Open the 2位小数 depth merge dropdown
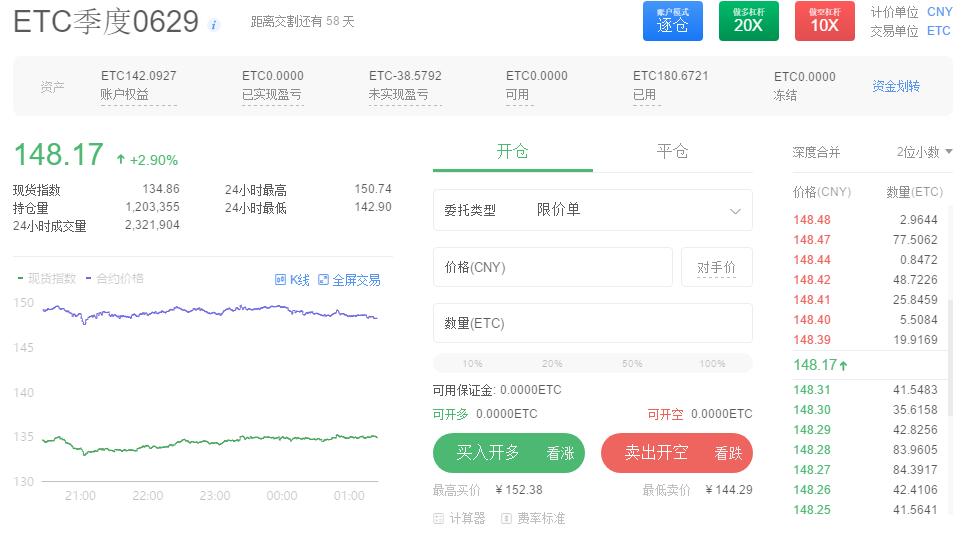975x539 pixels. click(924, 152)
